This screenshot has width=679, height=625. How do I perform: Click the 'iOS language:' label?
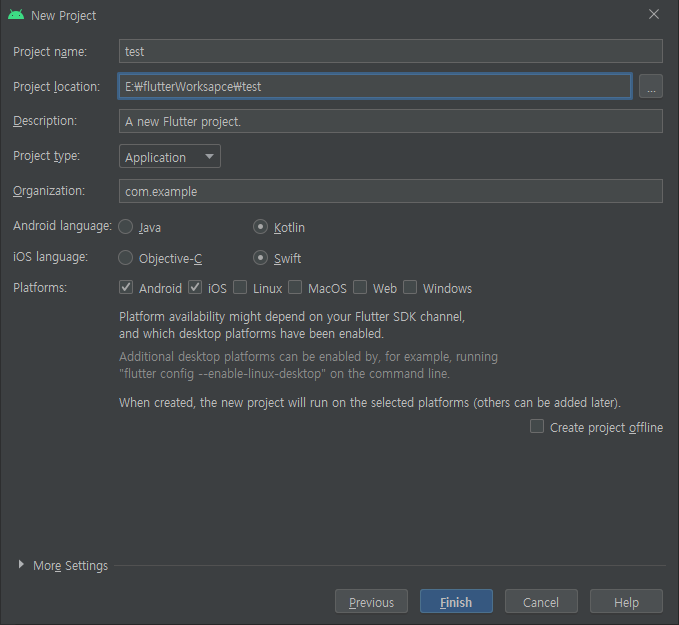click(x=50, y=257)
